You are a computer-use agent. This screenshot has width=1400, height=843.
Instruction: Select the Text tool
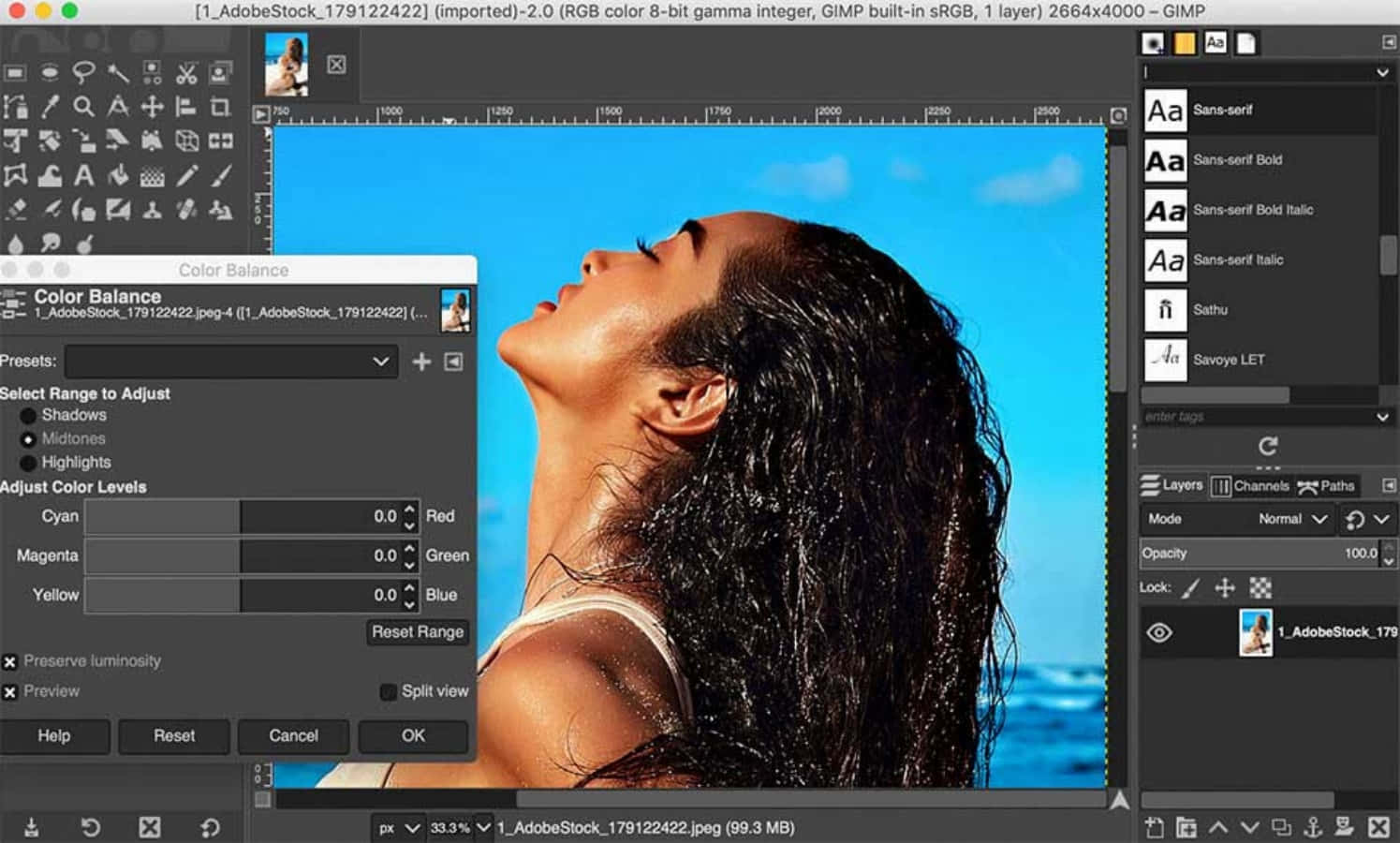[x=84, y=175]
